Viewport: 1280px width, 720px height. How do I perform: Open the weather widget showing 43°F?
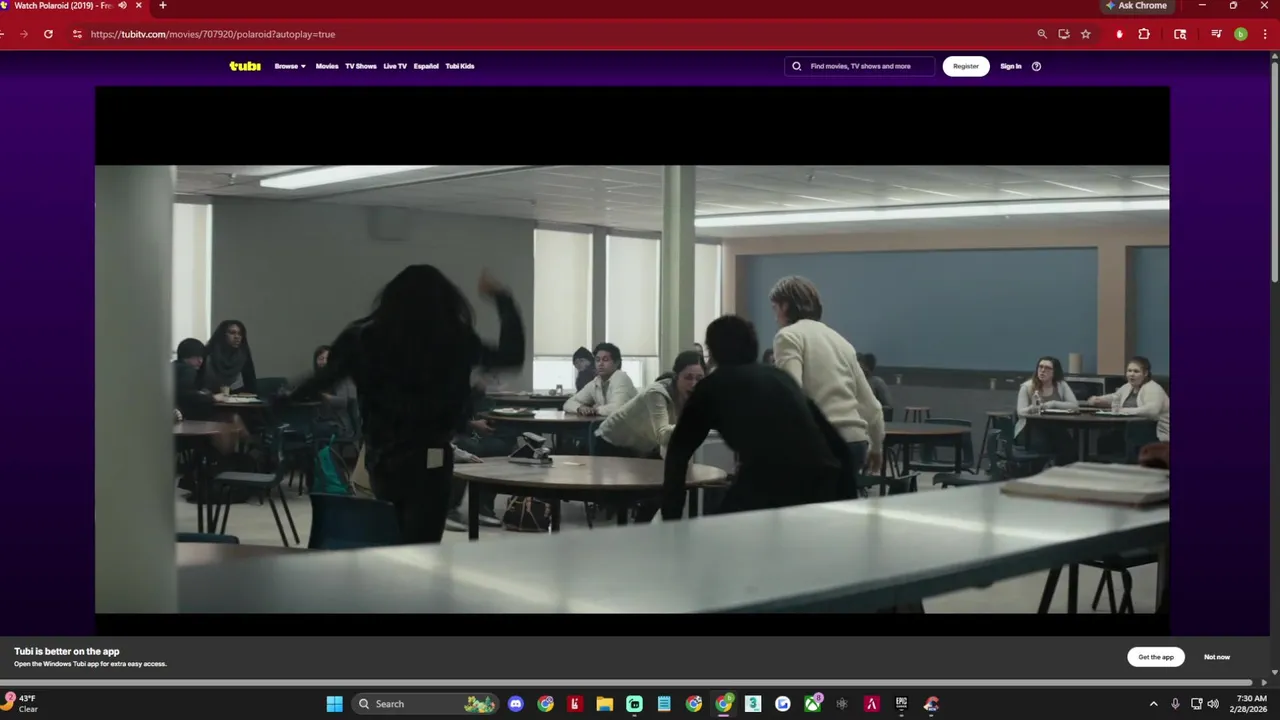[x=21, y=704]
